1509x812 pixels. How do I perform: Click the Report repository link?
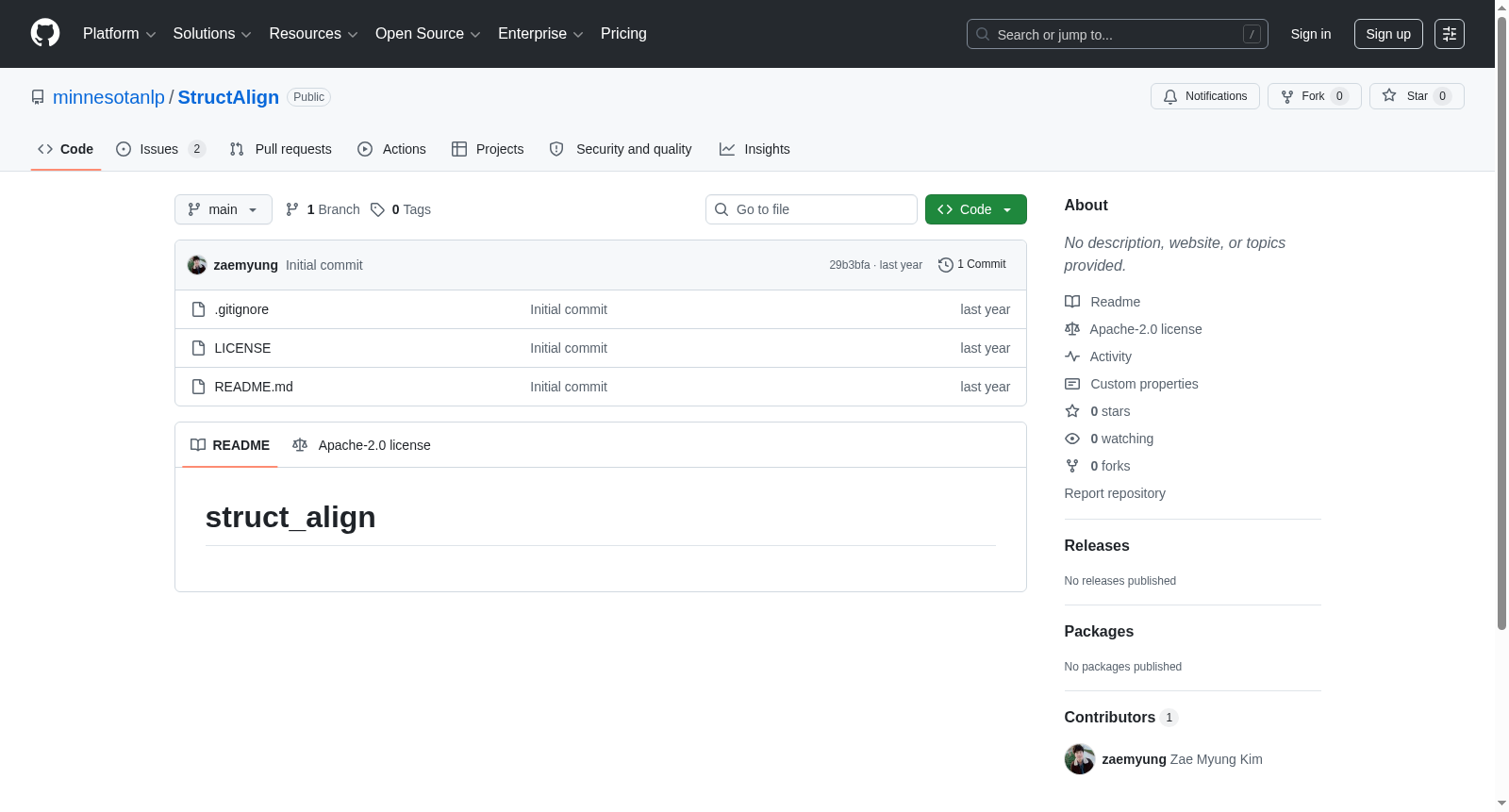(x=1115, y=493)
